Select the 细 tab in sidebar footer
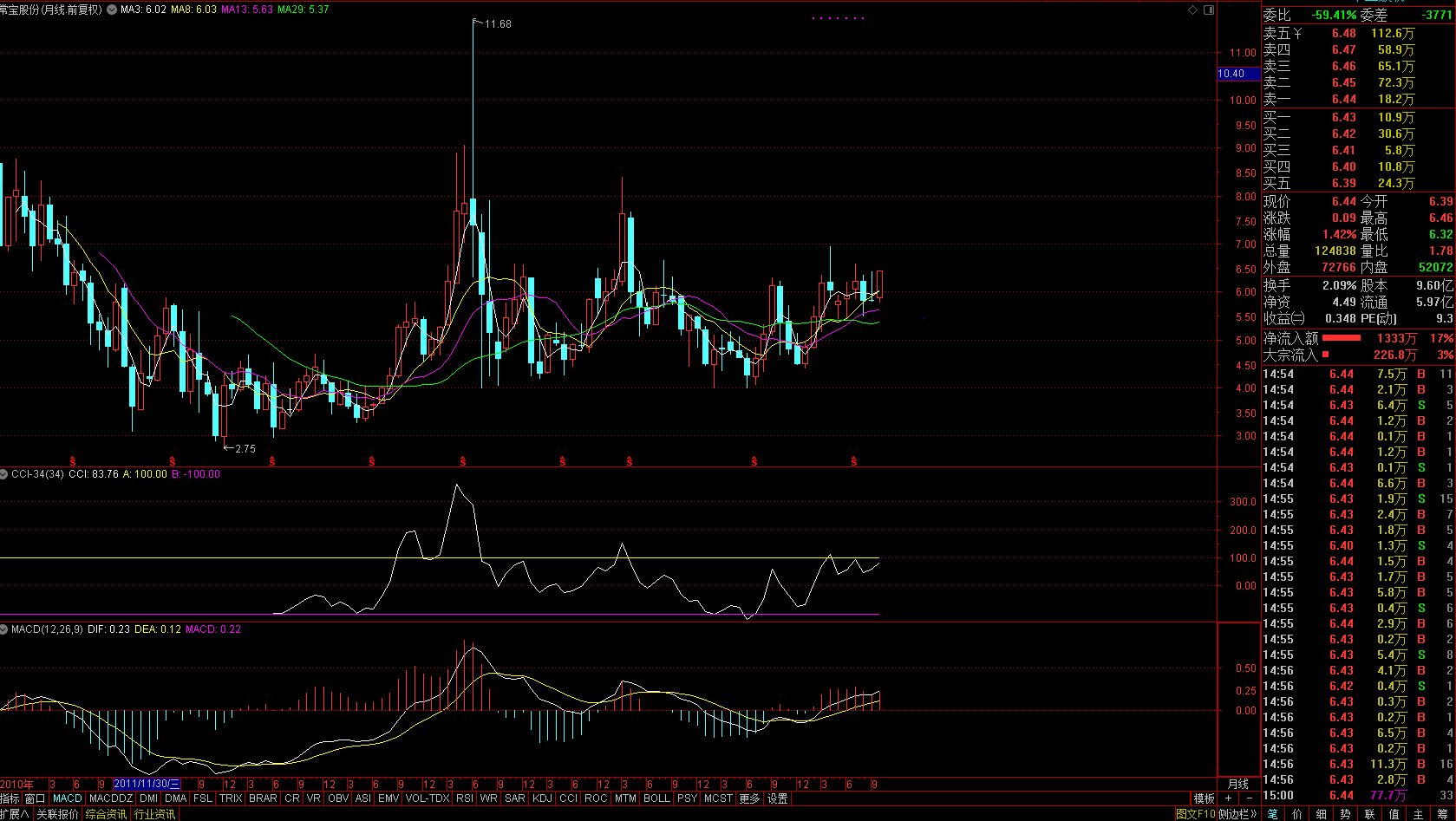The width and height of the screenshot is (1456, 821). point(1322,814)
